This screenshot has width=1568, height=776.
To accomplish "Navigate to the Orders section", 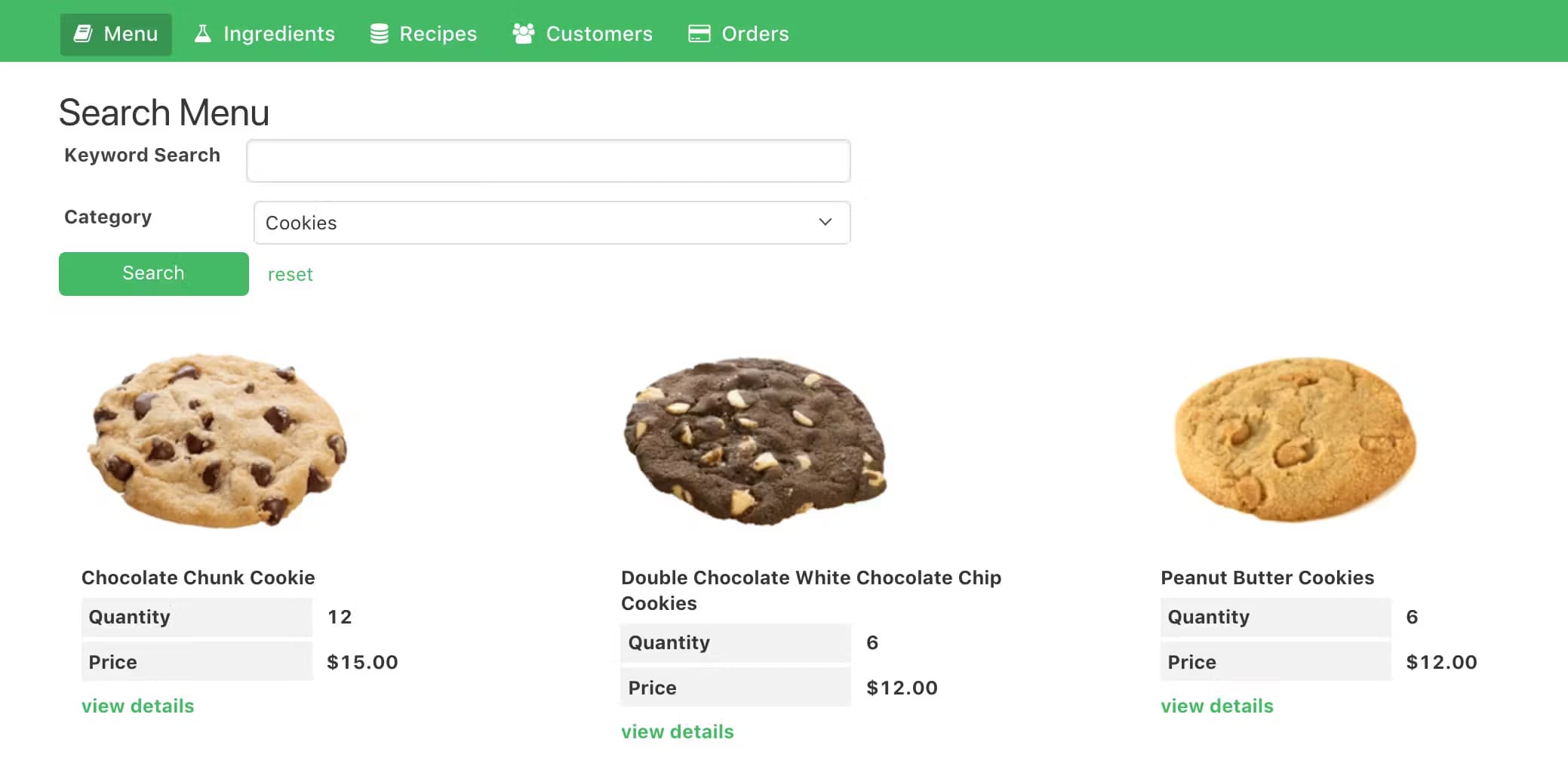I will point(755,34).
